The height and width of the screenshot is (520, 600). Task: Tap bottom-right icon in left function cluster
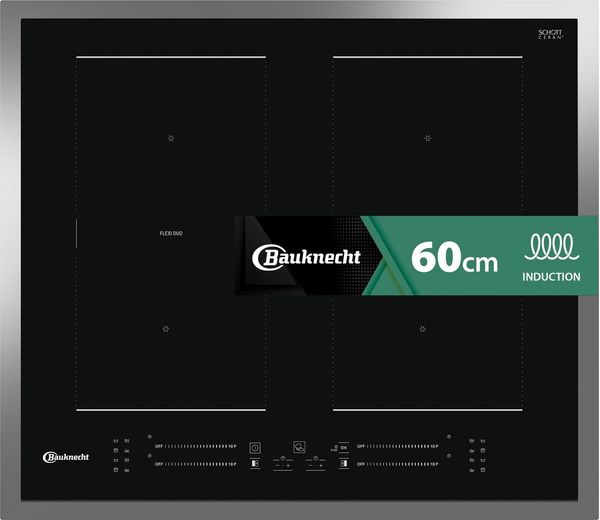[127, 470]
